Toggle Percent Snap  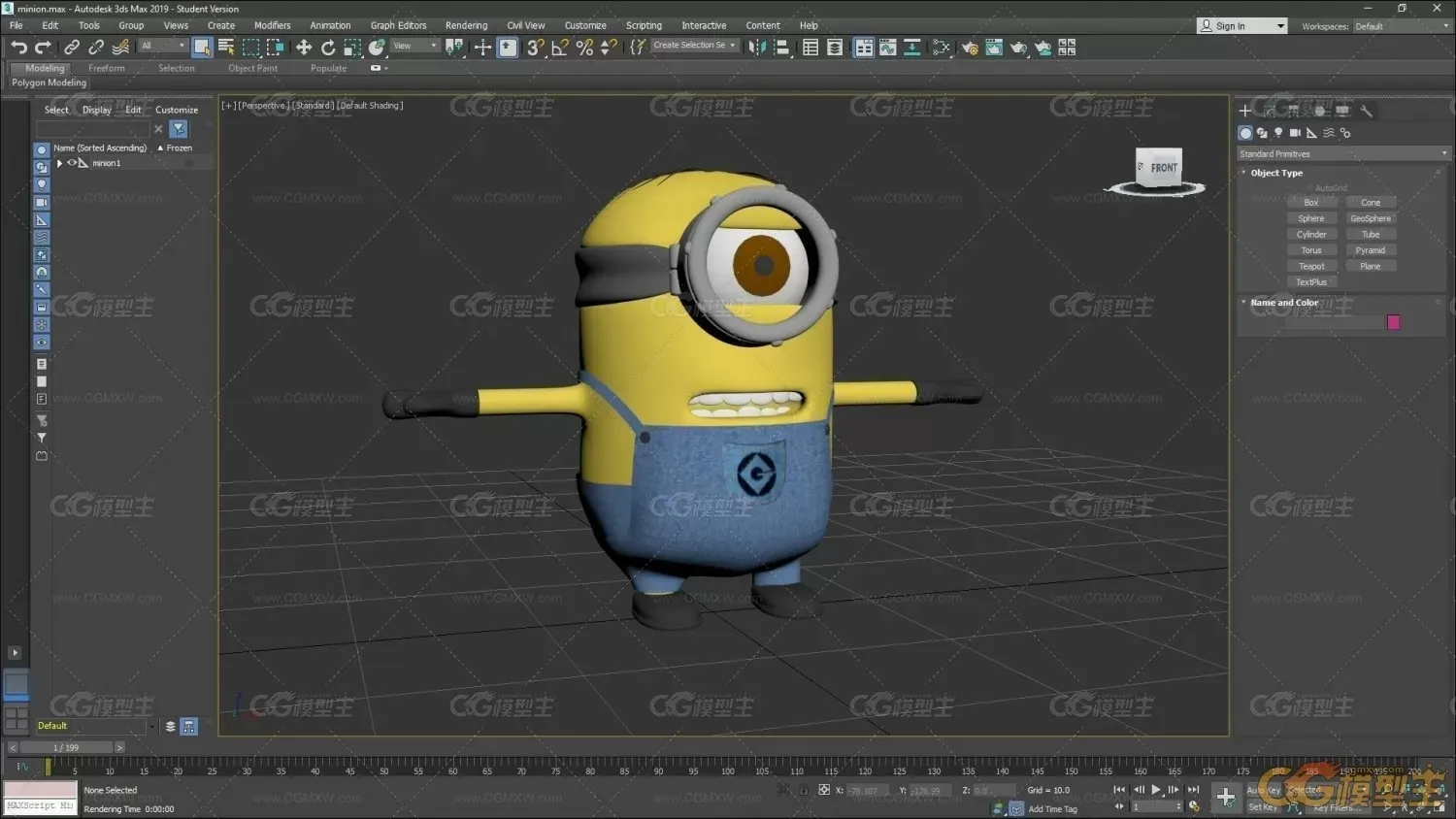point(584,48)
